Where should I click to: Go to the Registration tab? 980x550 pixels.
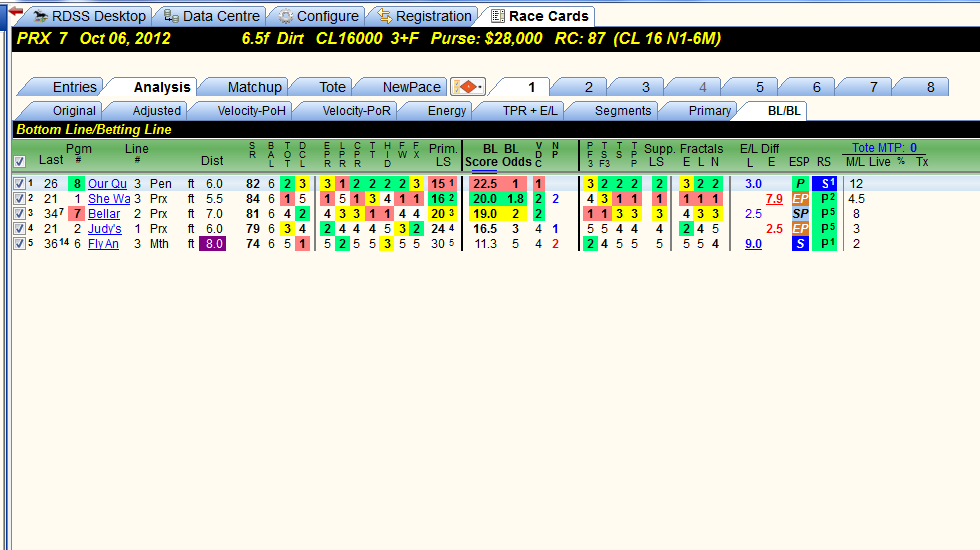click(x=424, y=16)
